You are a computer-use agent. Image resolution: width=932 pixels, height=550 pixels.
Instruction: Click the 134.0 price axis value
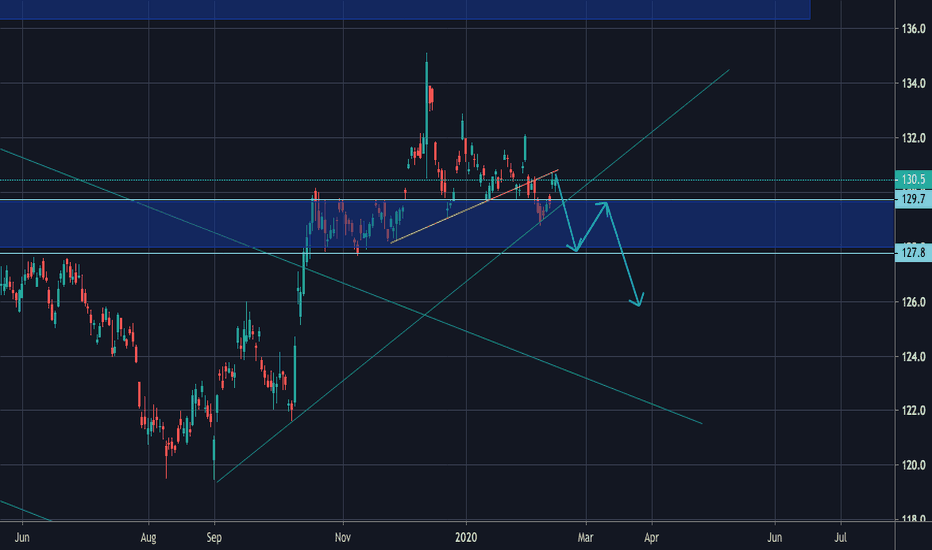click(x=914, y=83)
